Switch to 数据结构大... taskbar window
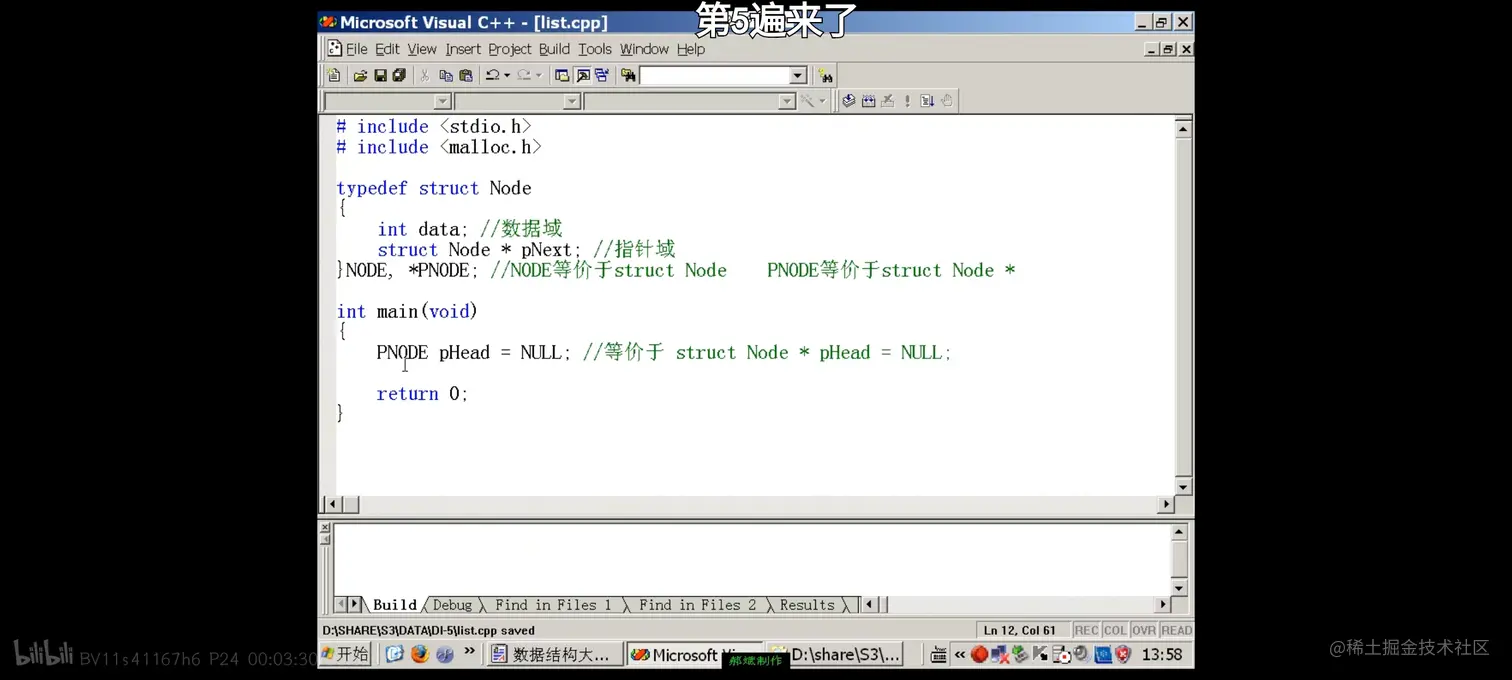1512x680 pixels. tap(553, 655)
